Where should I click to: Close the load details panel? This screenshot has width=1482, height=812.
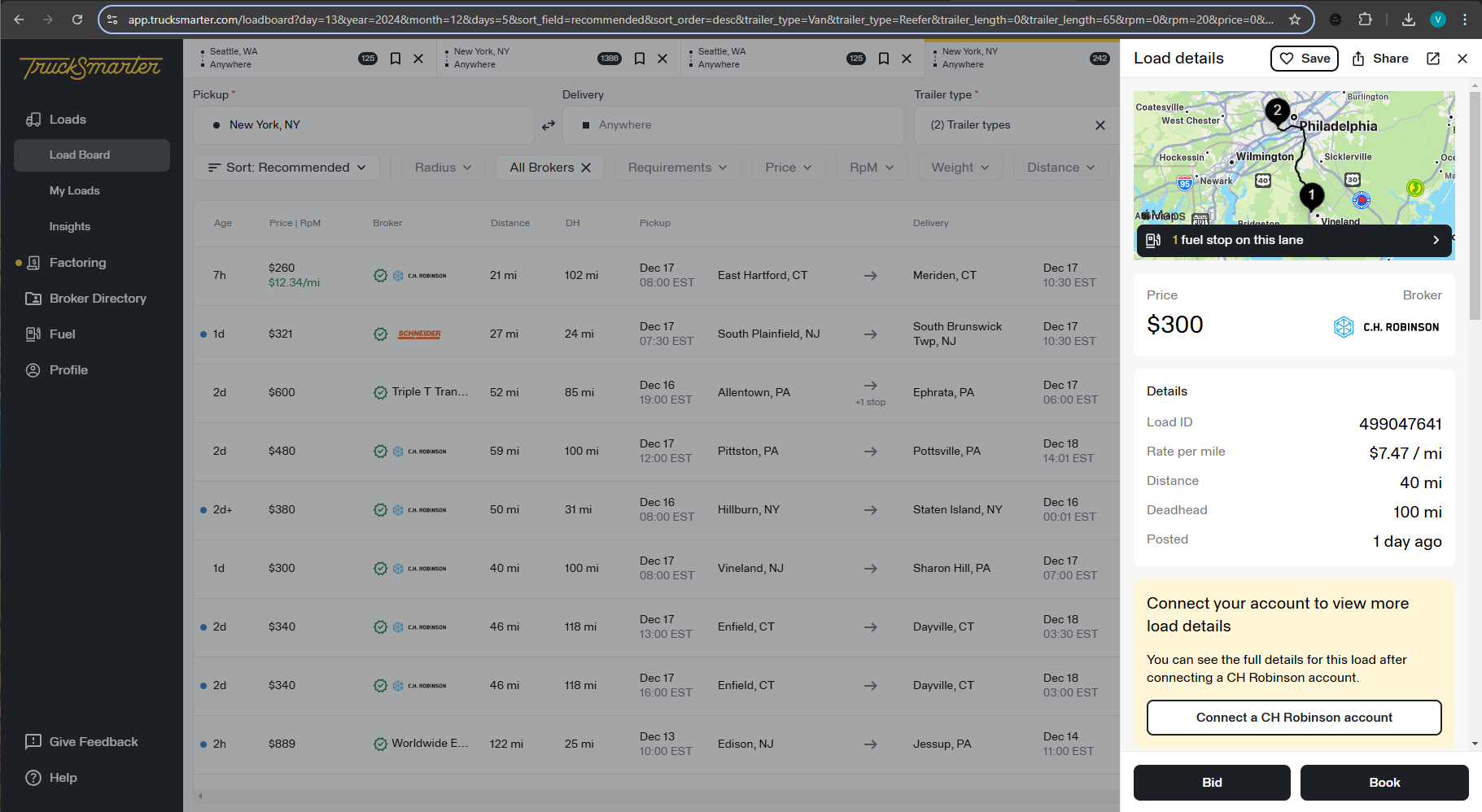click(1462, 59)
